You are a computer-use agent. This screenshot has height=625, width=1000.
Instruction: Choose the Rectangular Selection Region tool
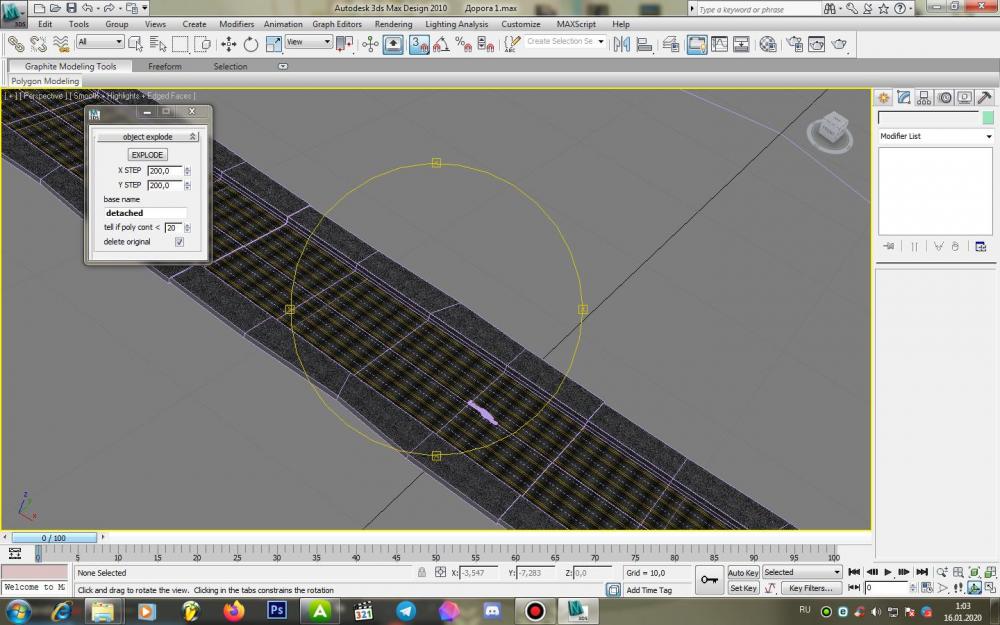pyautogui.click(x=180, y=44)
